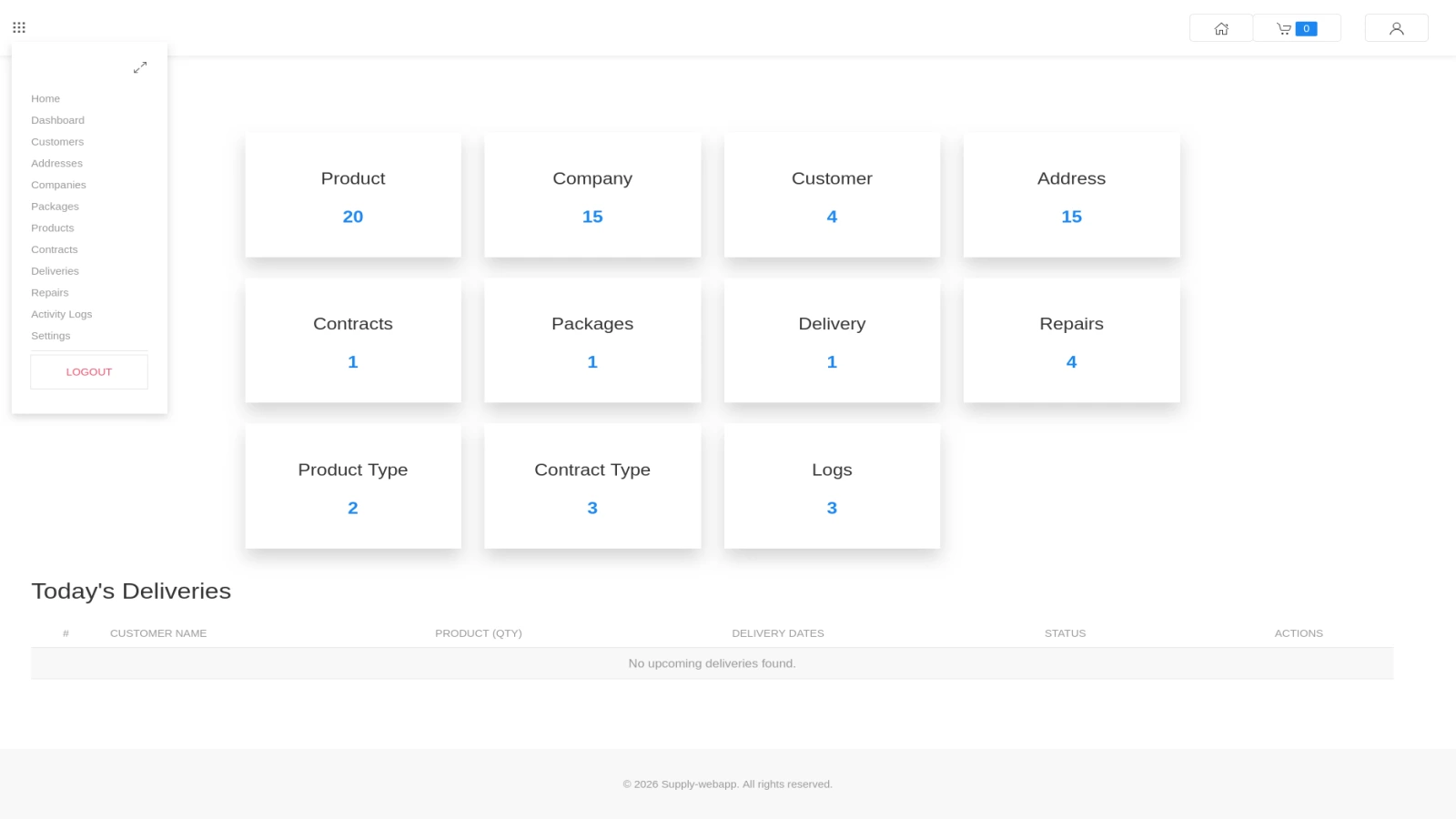1456x819 pixels.
Task: Open the Logs card heading
Action: pos(832,470)
